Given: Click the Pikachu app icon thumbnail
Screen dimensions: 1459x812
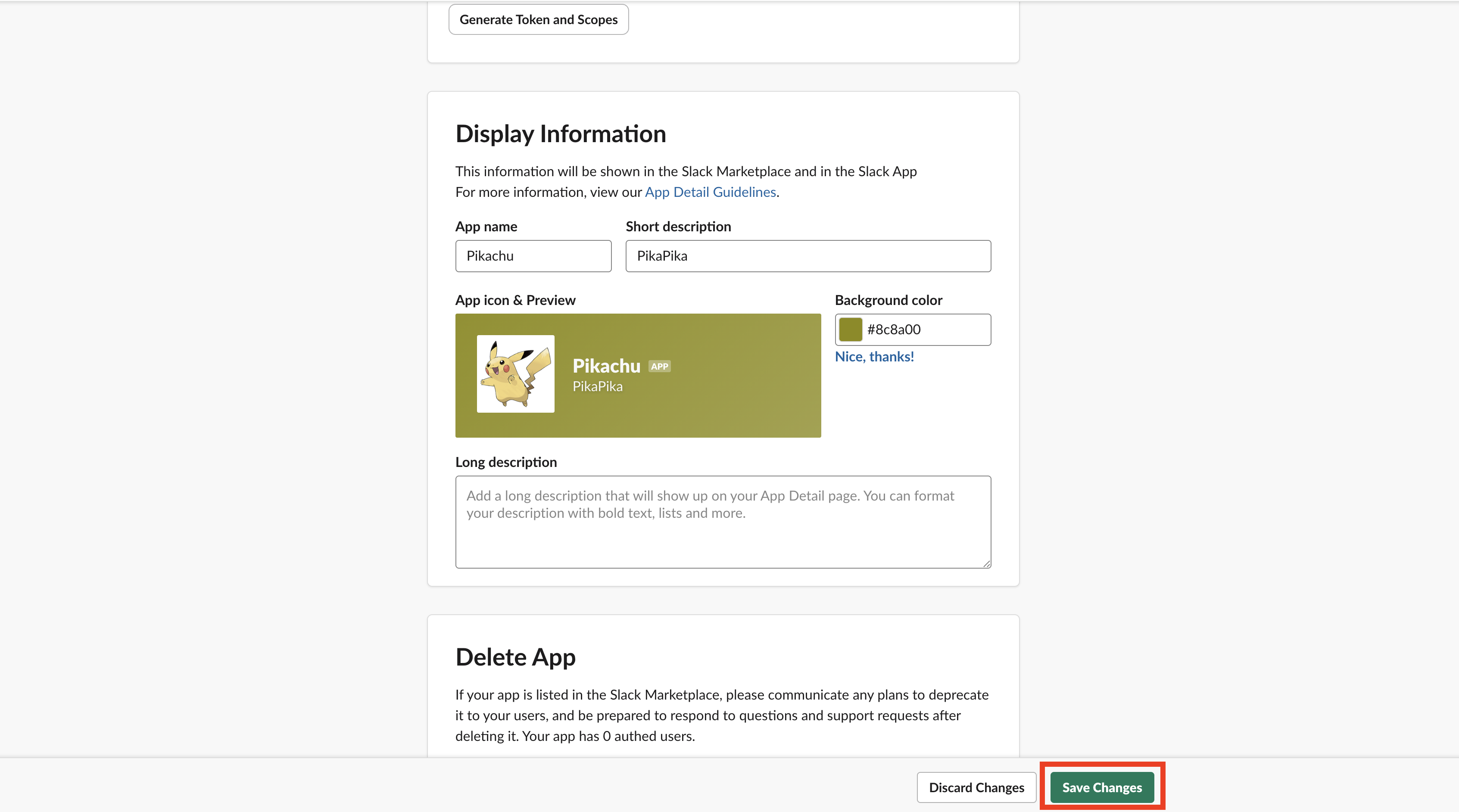Looking at the screenshot, I should click(x=515, y=374).
